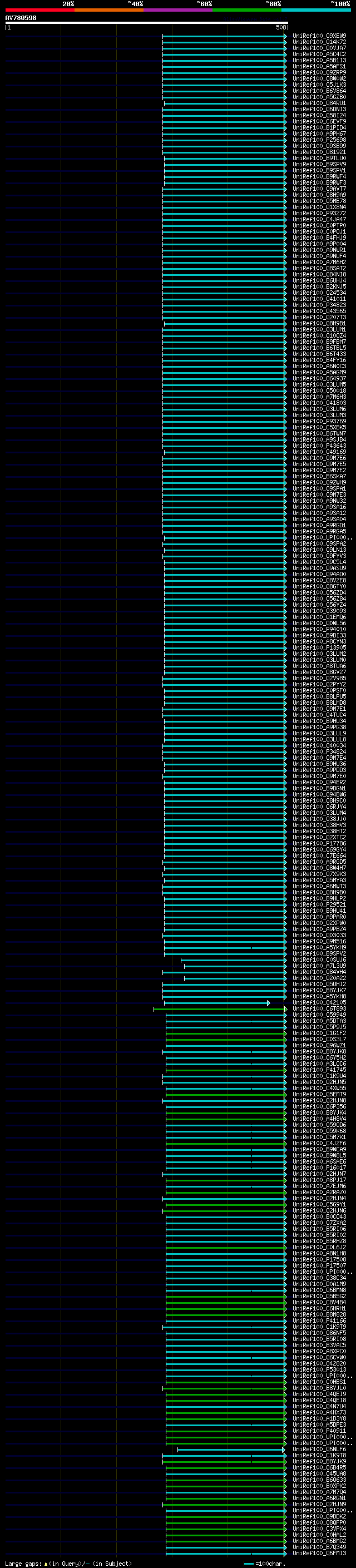This screenshot has width=356, height=1568.
Task: Open hit UniRef100_Q9XEW9
Action: 319,36
